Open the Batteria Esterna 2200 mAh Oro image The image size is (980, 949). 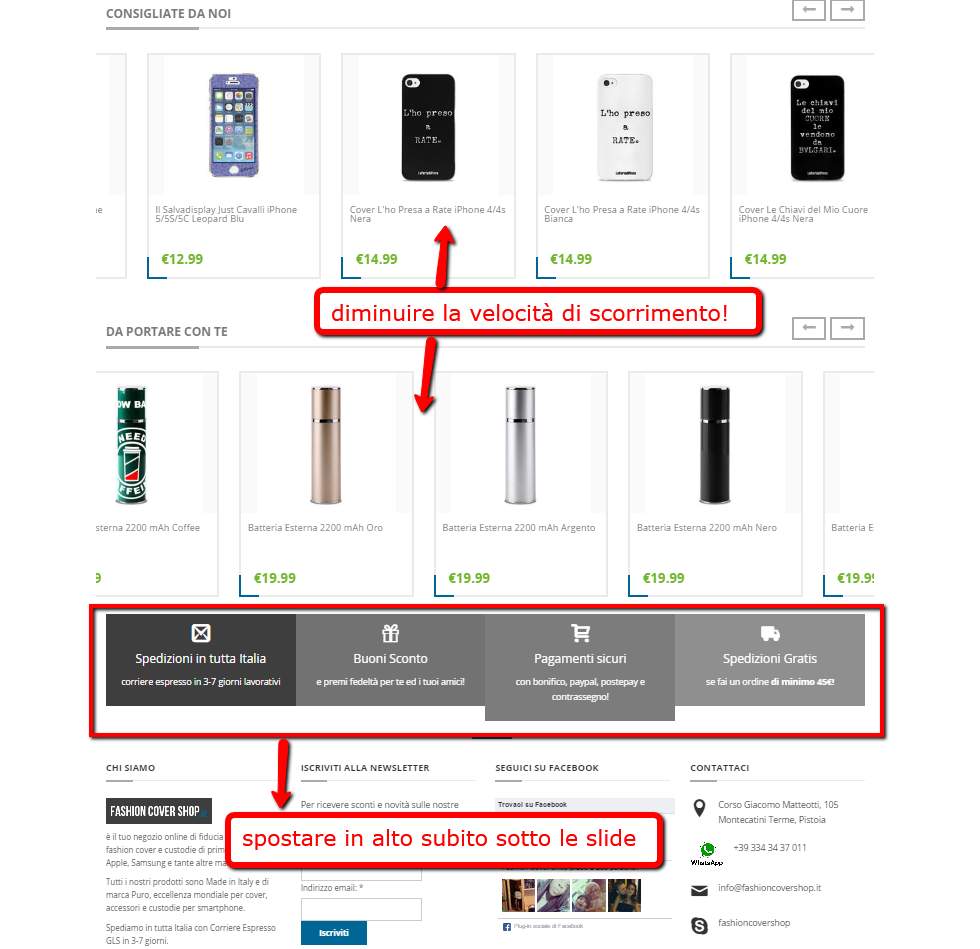click(x=326, y=445)
